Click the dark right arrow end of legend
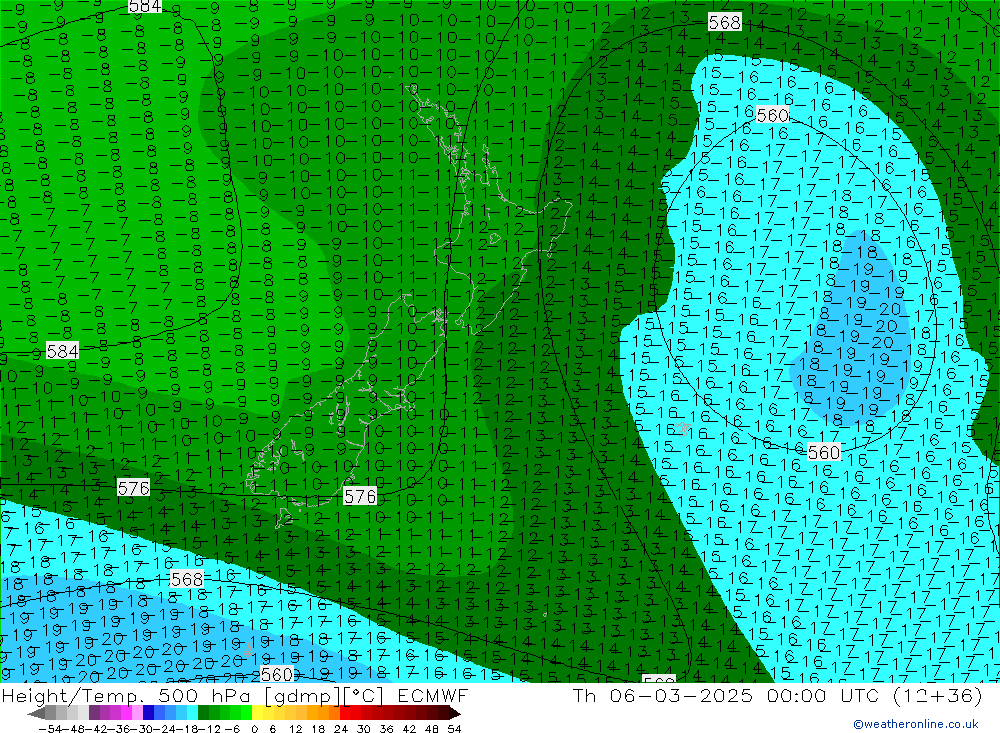 click(455, 713)
